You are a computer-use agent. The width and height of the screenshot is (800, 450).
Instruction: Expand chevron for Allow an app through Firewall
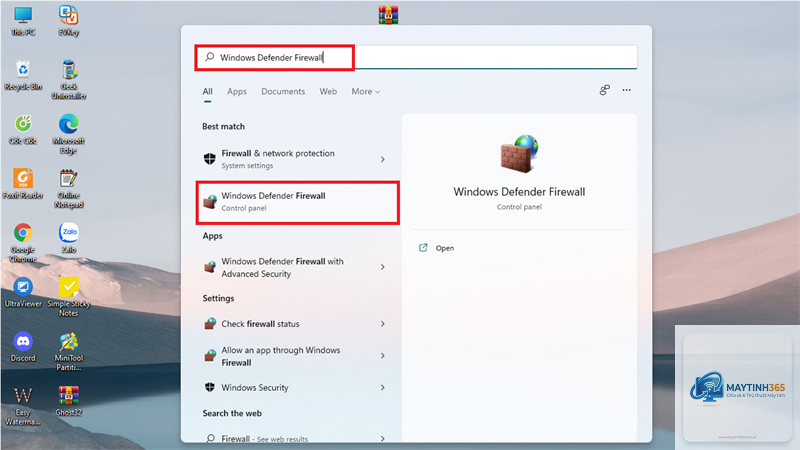click(x=383, y=356)
